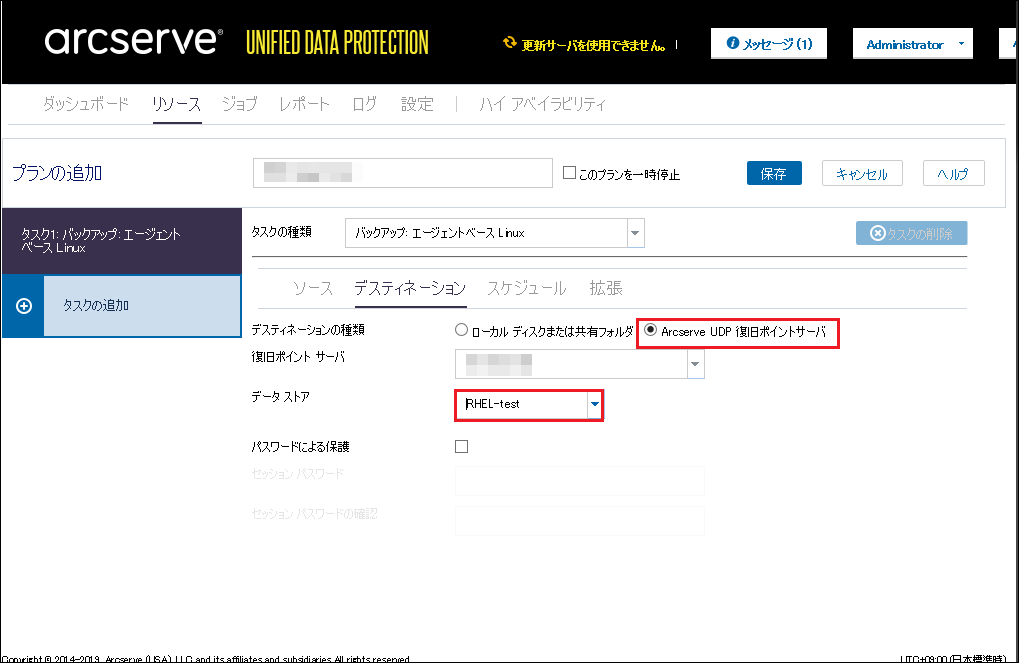The image size is (1019, 663).
Task: Click the plan name input field
Action: pyautogui.click(x=403, y=173)
